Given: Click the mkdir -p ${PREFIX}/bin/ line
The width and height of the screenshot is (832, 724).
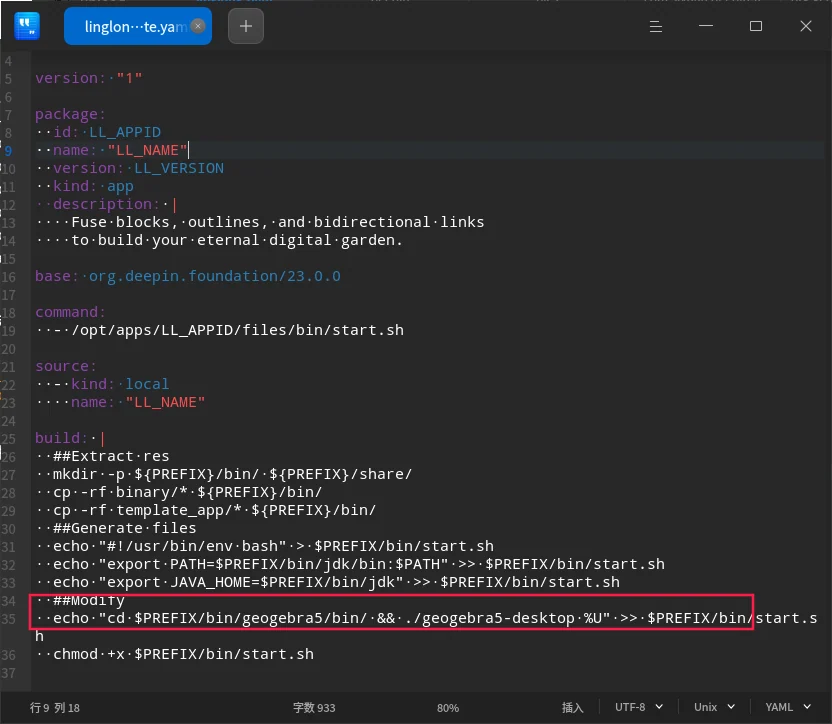Looking at the screenshot, I should click(224, 475).
